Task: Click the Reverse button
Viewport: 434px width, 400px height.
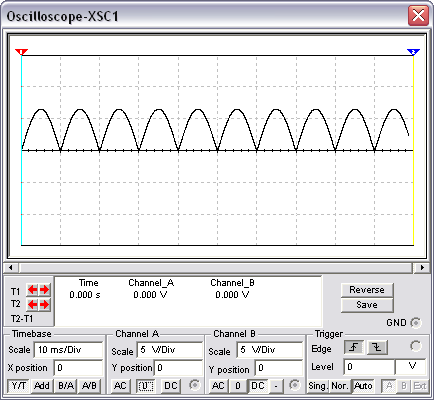Action: click(367, 290)
